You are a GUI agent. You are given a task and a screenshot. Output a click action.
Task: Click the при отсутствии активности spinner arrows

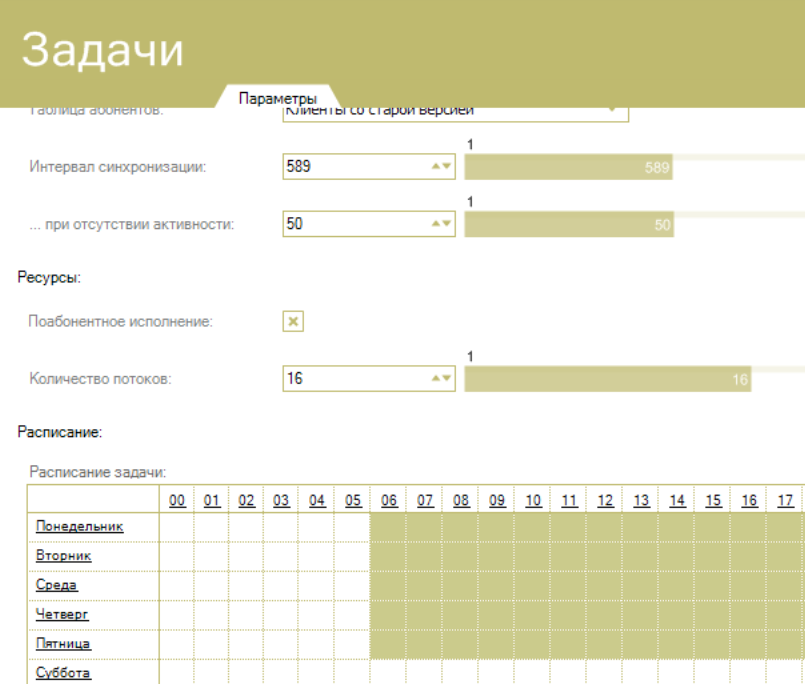coord(441,225)
